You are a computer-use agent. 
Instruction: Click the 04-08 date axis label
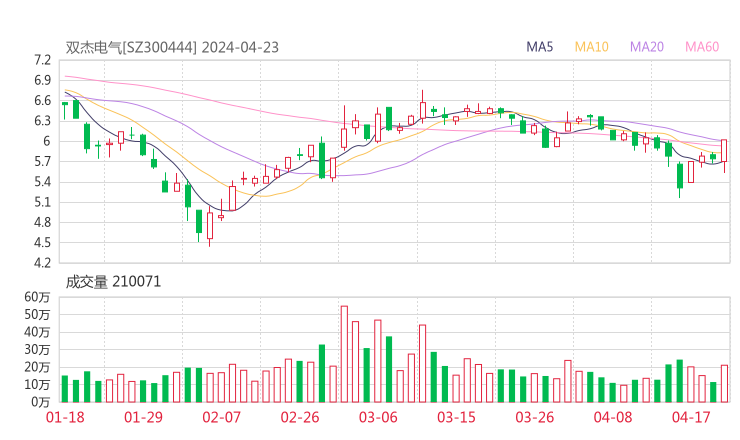coord(613,417)
